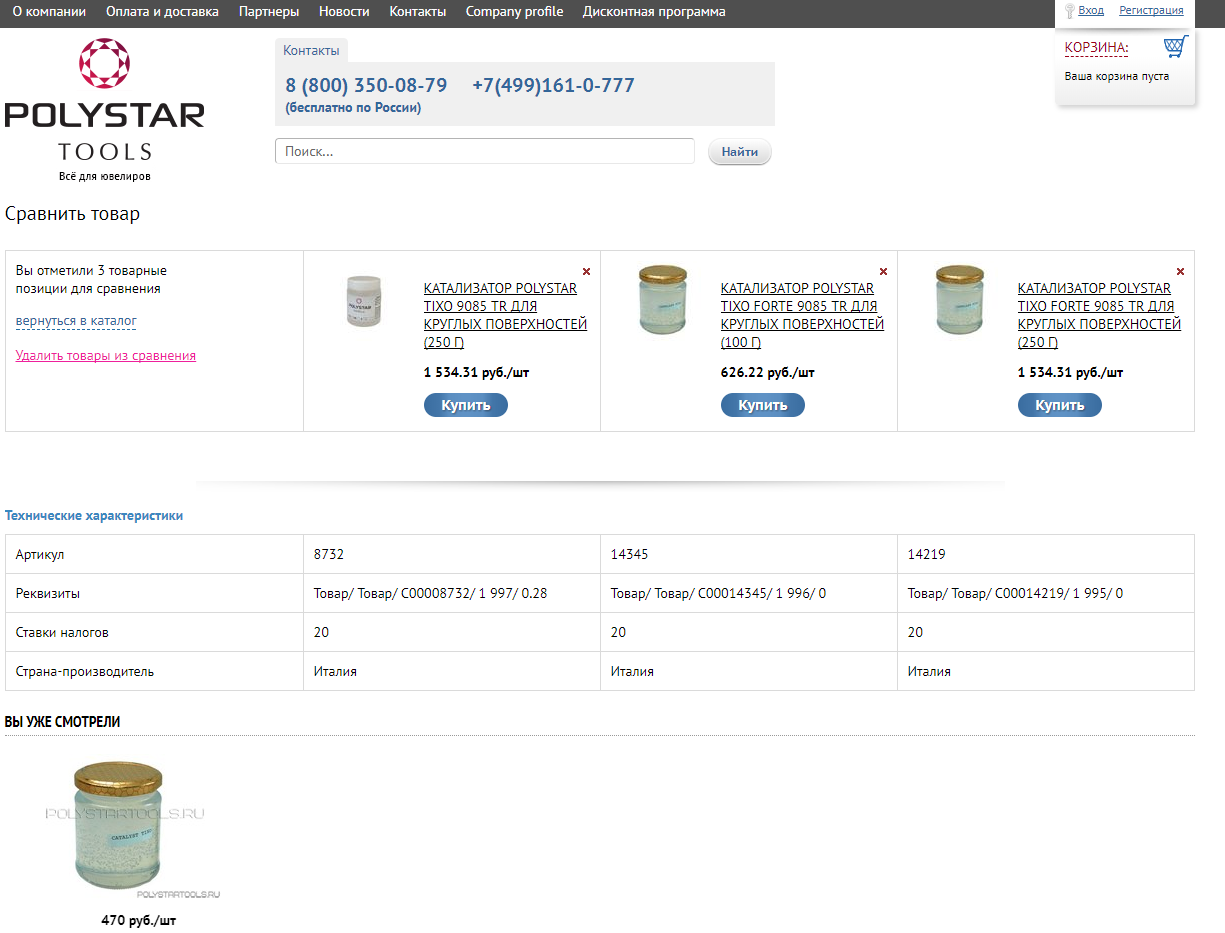Select the Контакты tab above phone numbers
The width and height of the screenshot is (1225, 933).
click(x=311, y=50)
